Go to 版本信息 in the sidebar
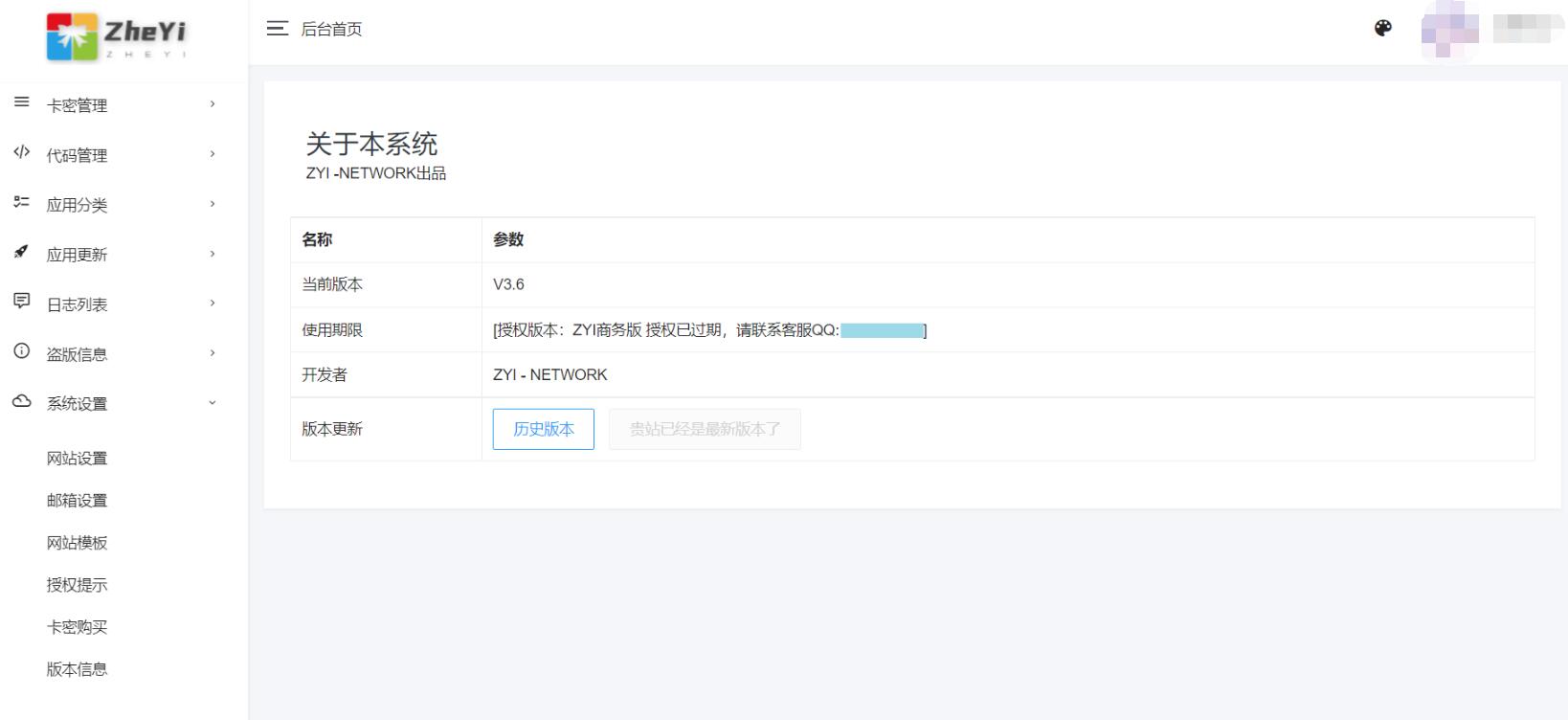 tap(78, 669)
